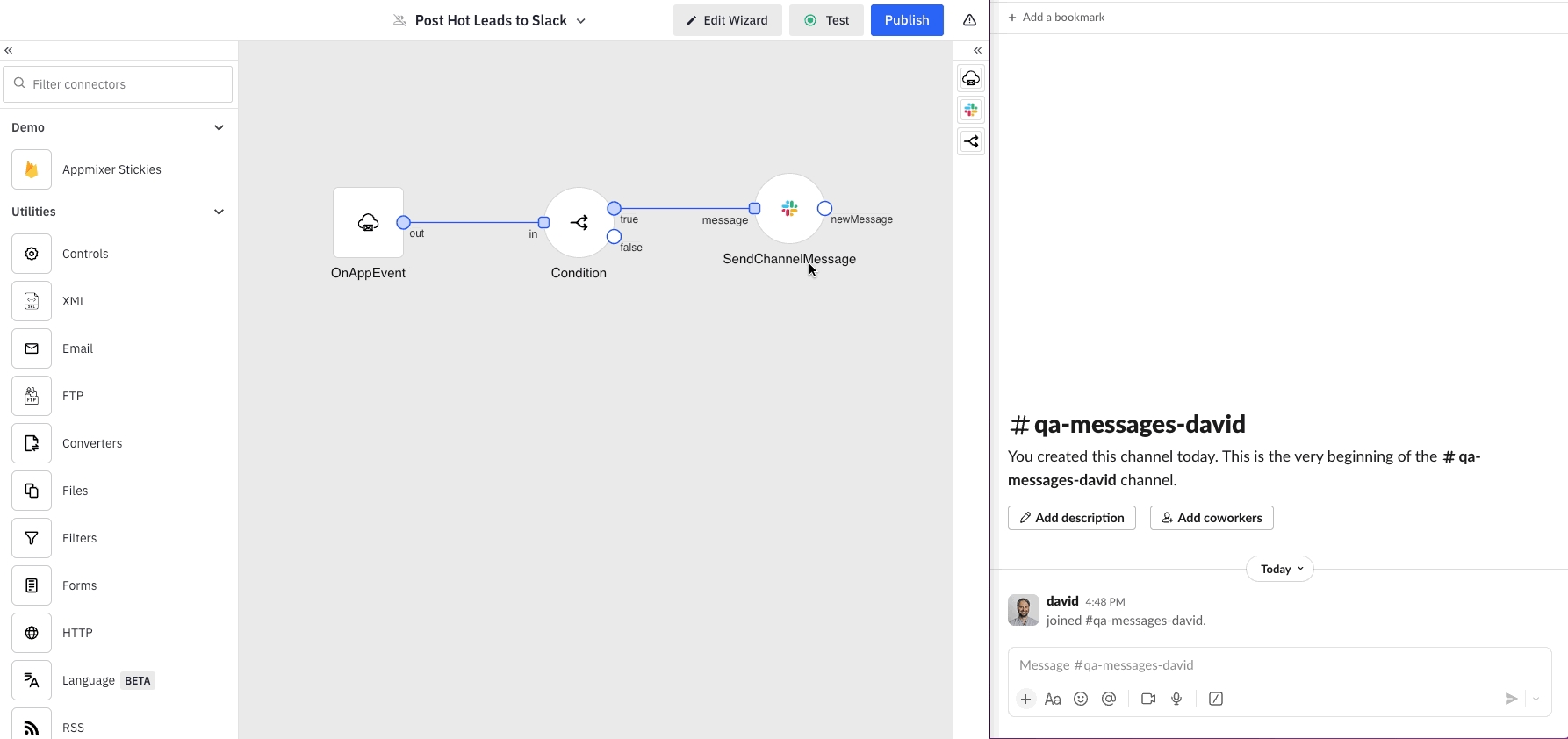Click the mention @ icon in composer
Image resolution: width=1568 pixels, height=739 pixels.
click(1109, 699)
